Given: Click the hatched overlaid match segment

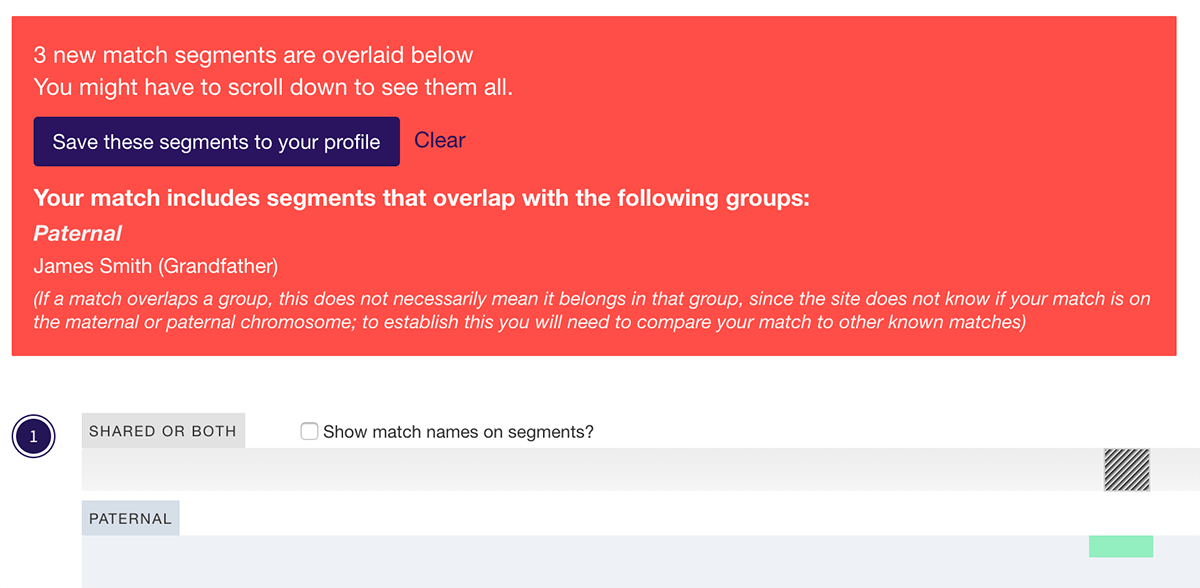Looking at the screenshot, I should (1126, 469).
